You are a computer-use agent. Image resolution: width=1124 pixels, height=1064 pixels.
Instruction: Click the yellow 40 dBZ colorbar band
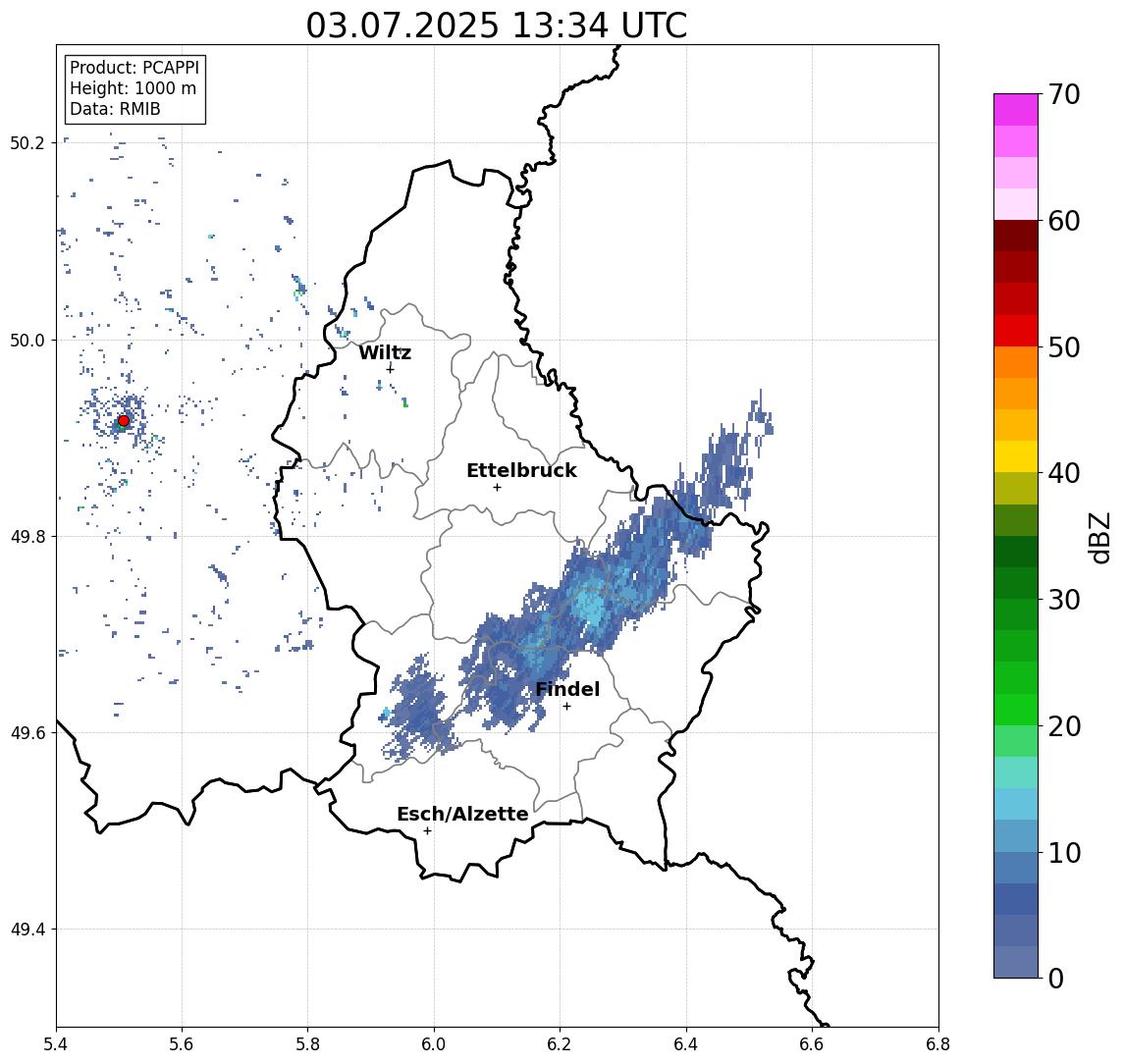[x=1016, y=456]
